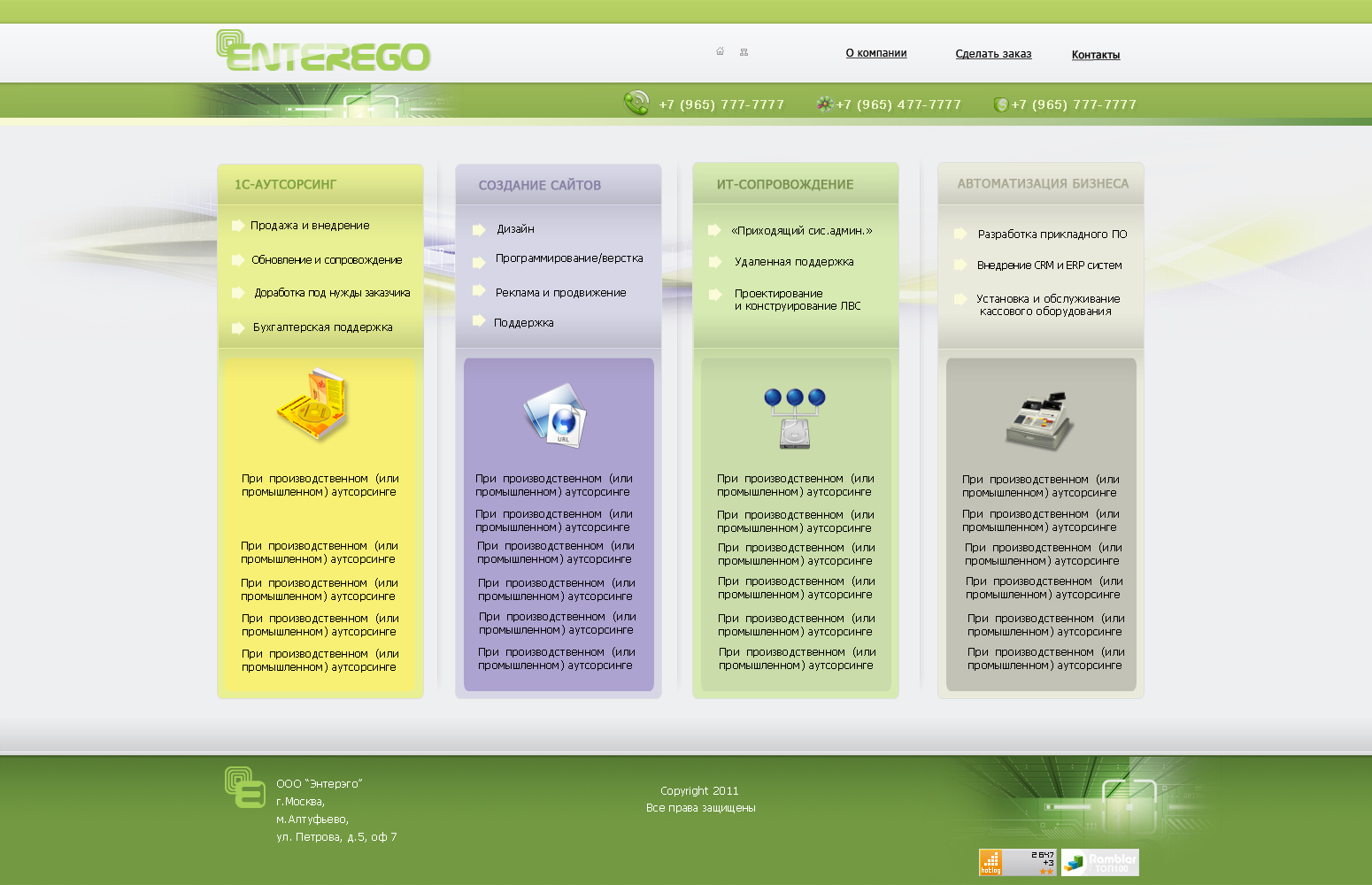Follow the Продажа и внедрение link

tap(310, 226)
